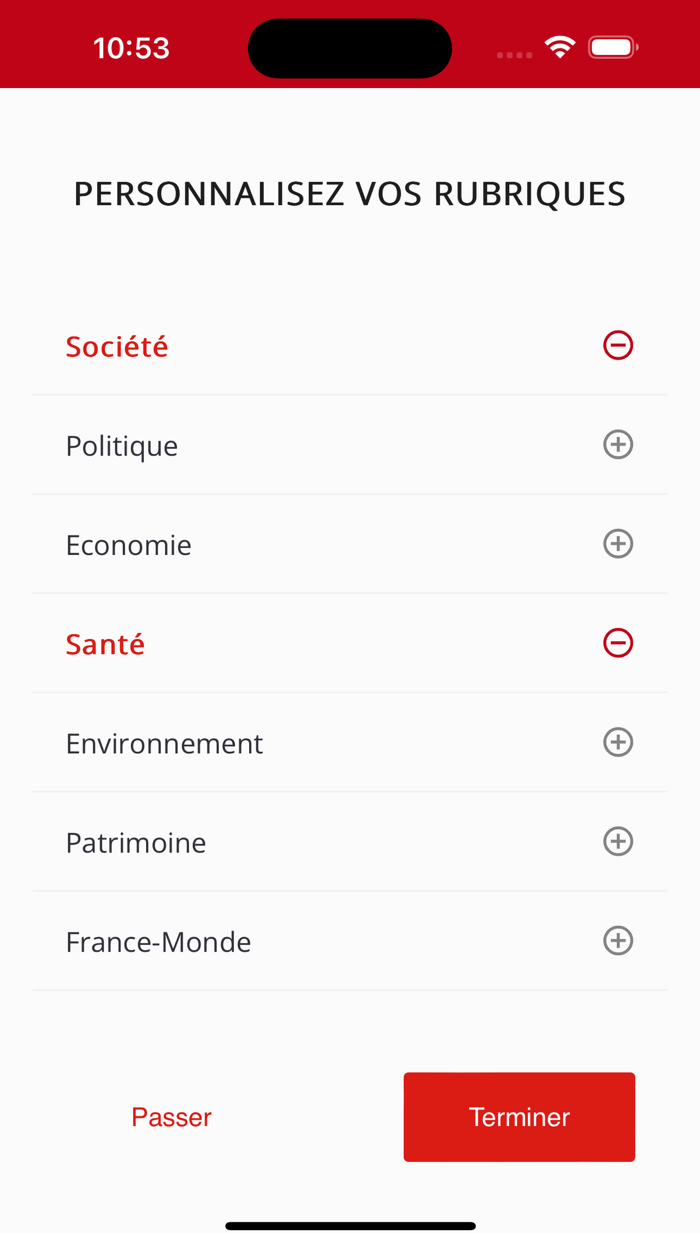Viewport: 700px width, 1244px height.
Task: Add Patrimoine using its plus icon
Action: click(x=618, y=841)
